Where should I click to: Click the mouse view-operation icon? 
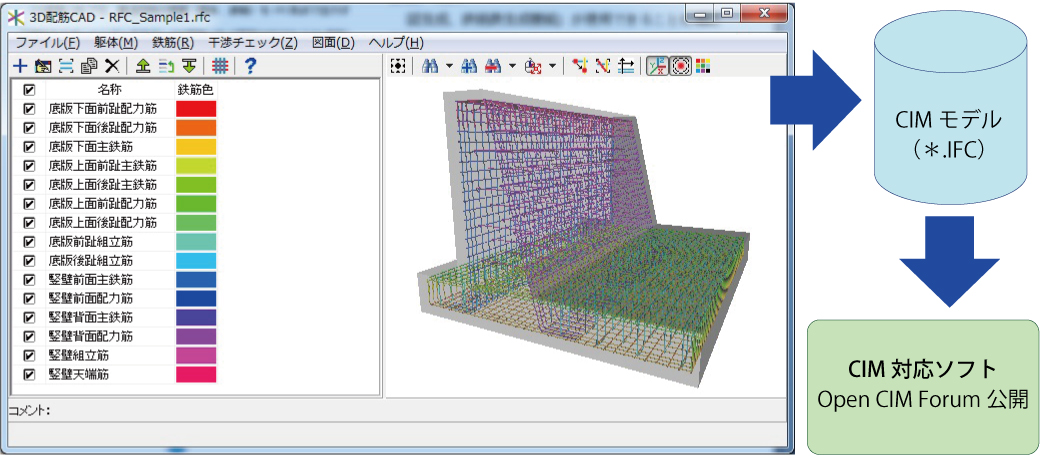534,66
